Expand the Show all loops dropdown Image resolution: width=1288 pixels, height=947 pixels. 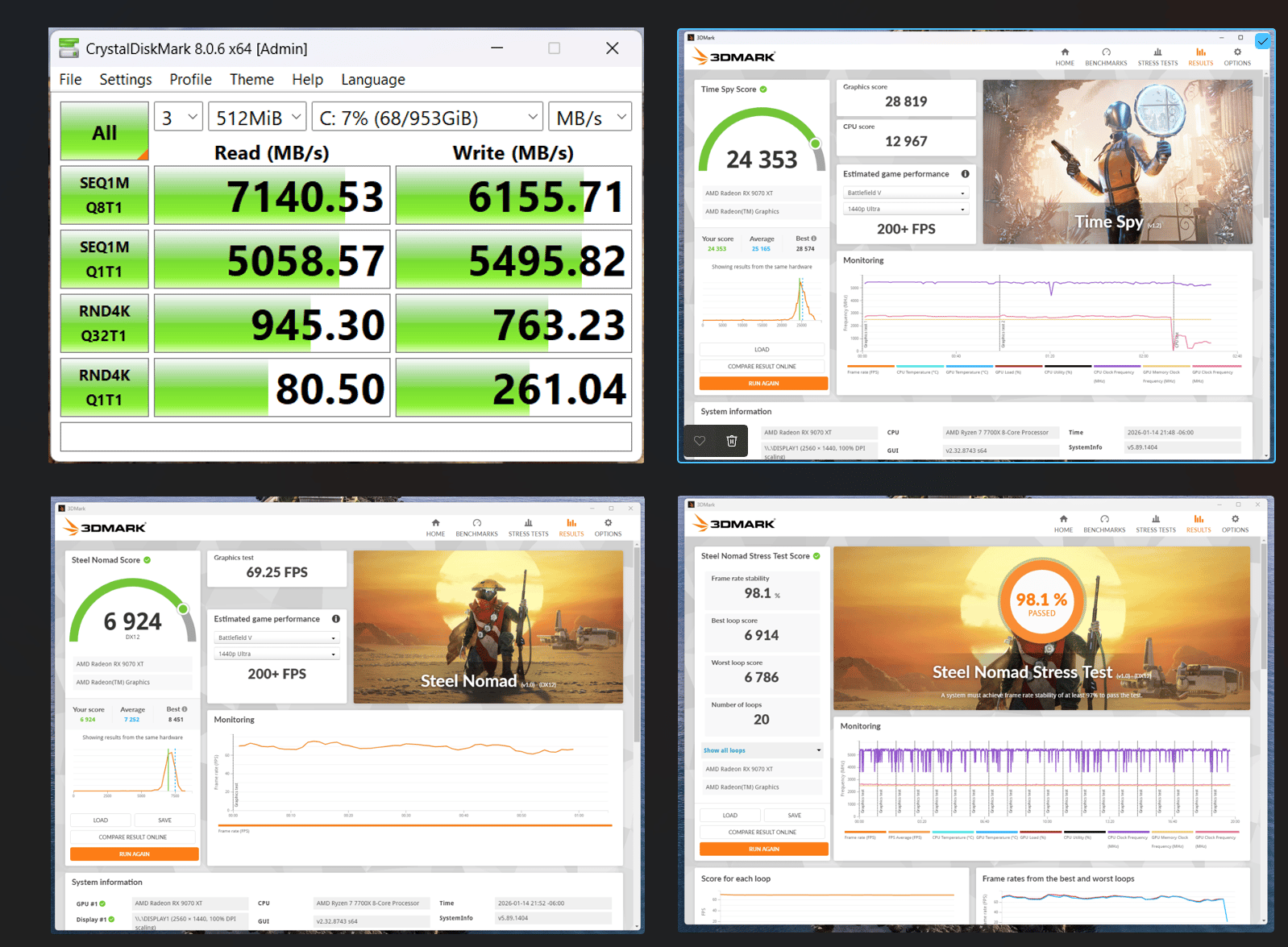pos(762,750)
